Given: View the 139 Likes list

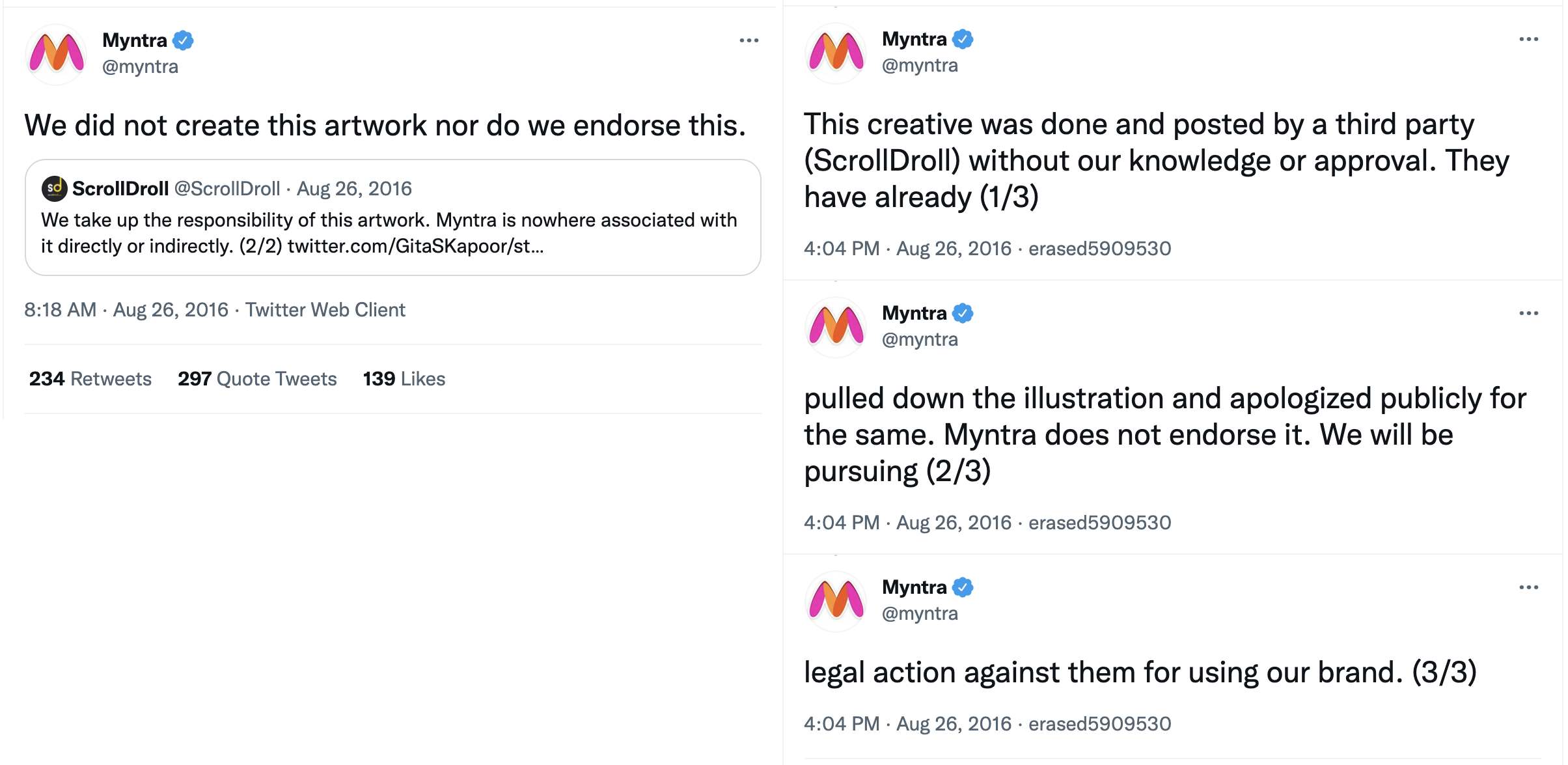Looking at the screenshot, I should click(404, 379).
